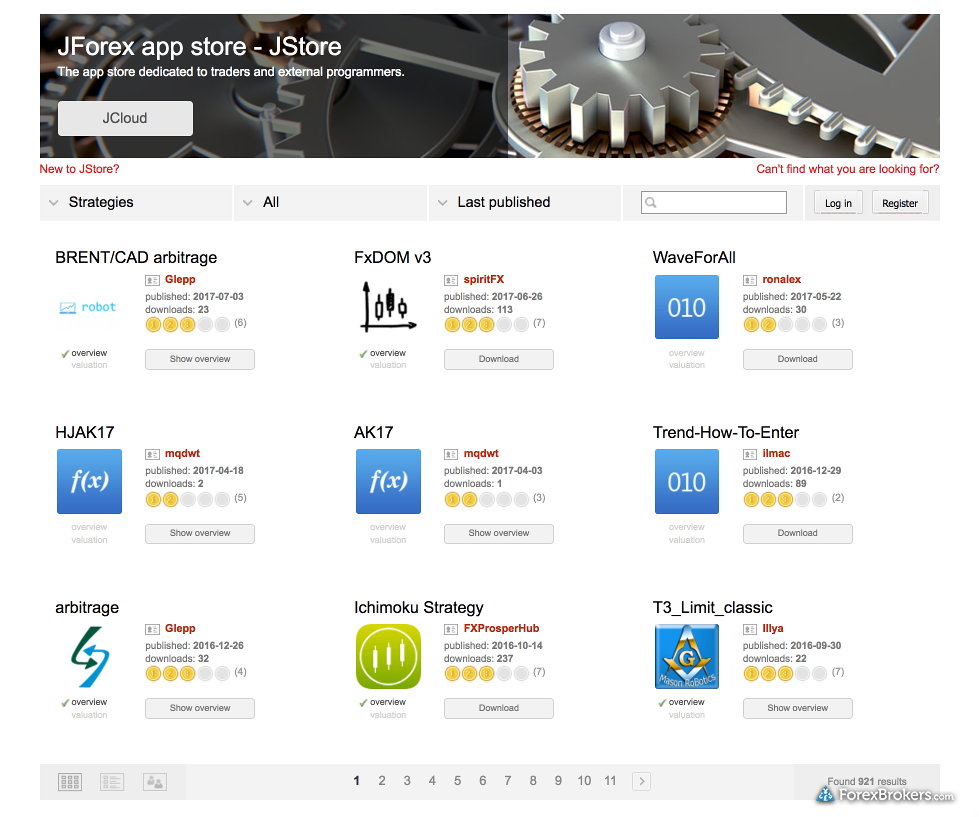
Task: Open the Ichimoku Strategy title
Action: pyautogui.click(x=419, y=608)
